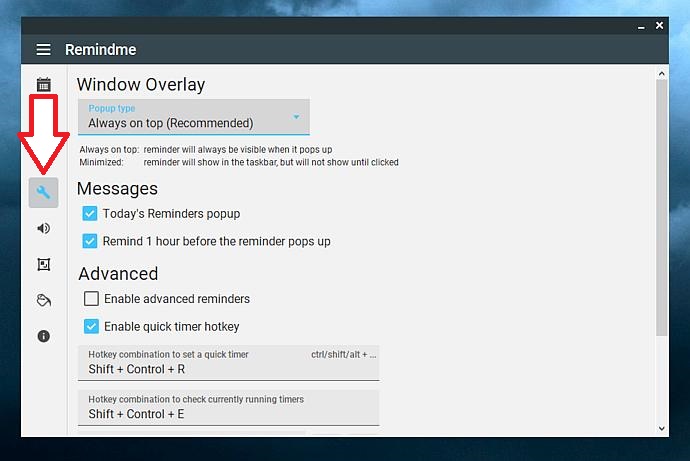Screen dimensions: 690x461
Task: Open the paint bucket theme icon
Action: [x=44, y=300]
